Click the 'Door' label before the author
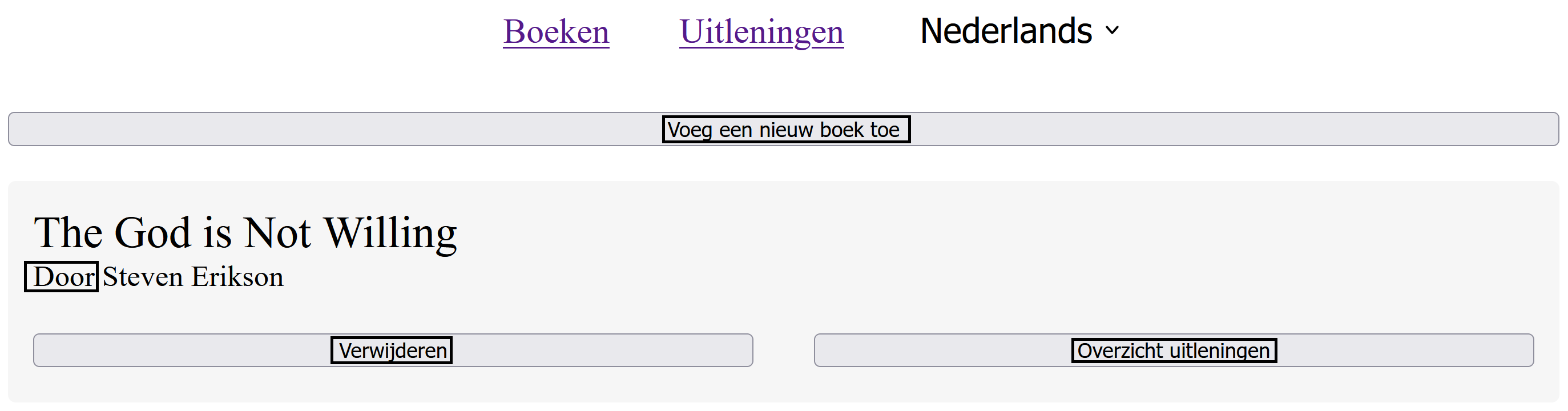 pyautogui.click(x=62, y=277)
